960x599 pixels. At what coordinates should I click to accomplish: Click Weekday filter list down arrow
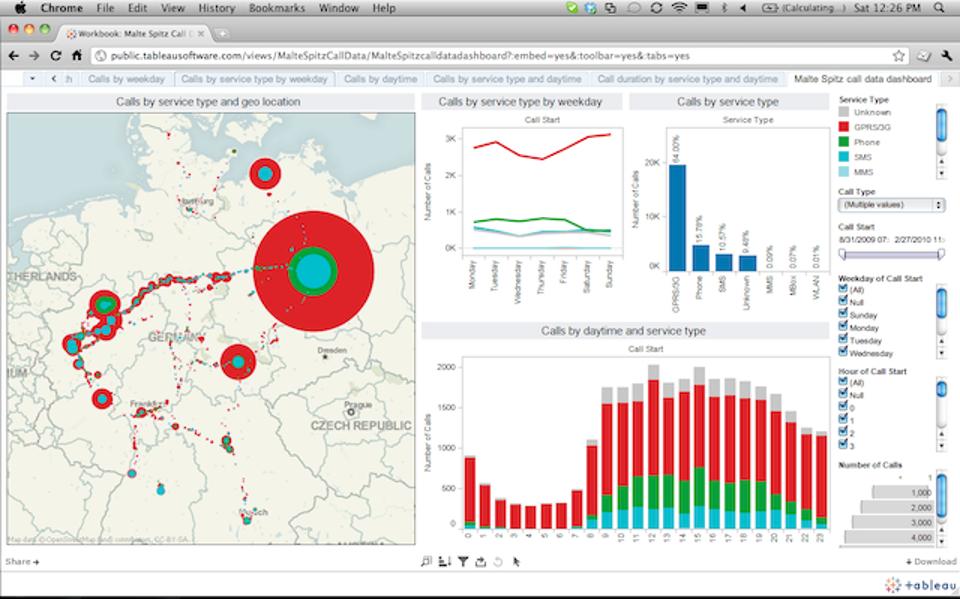(x=941, y=353)
